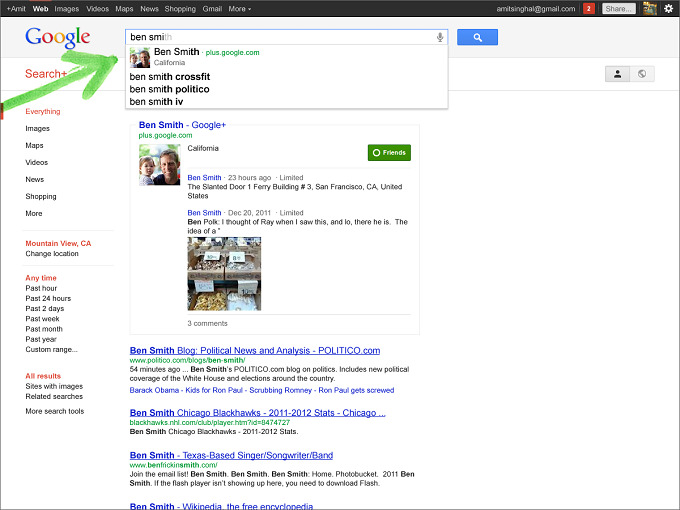Viewport: 680px width, 510px height.
Task: Choose suggestion ben smith crossfit
Action: [x=286, y=77]
